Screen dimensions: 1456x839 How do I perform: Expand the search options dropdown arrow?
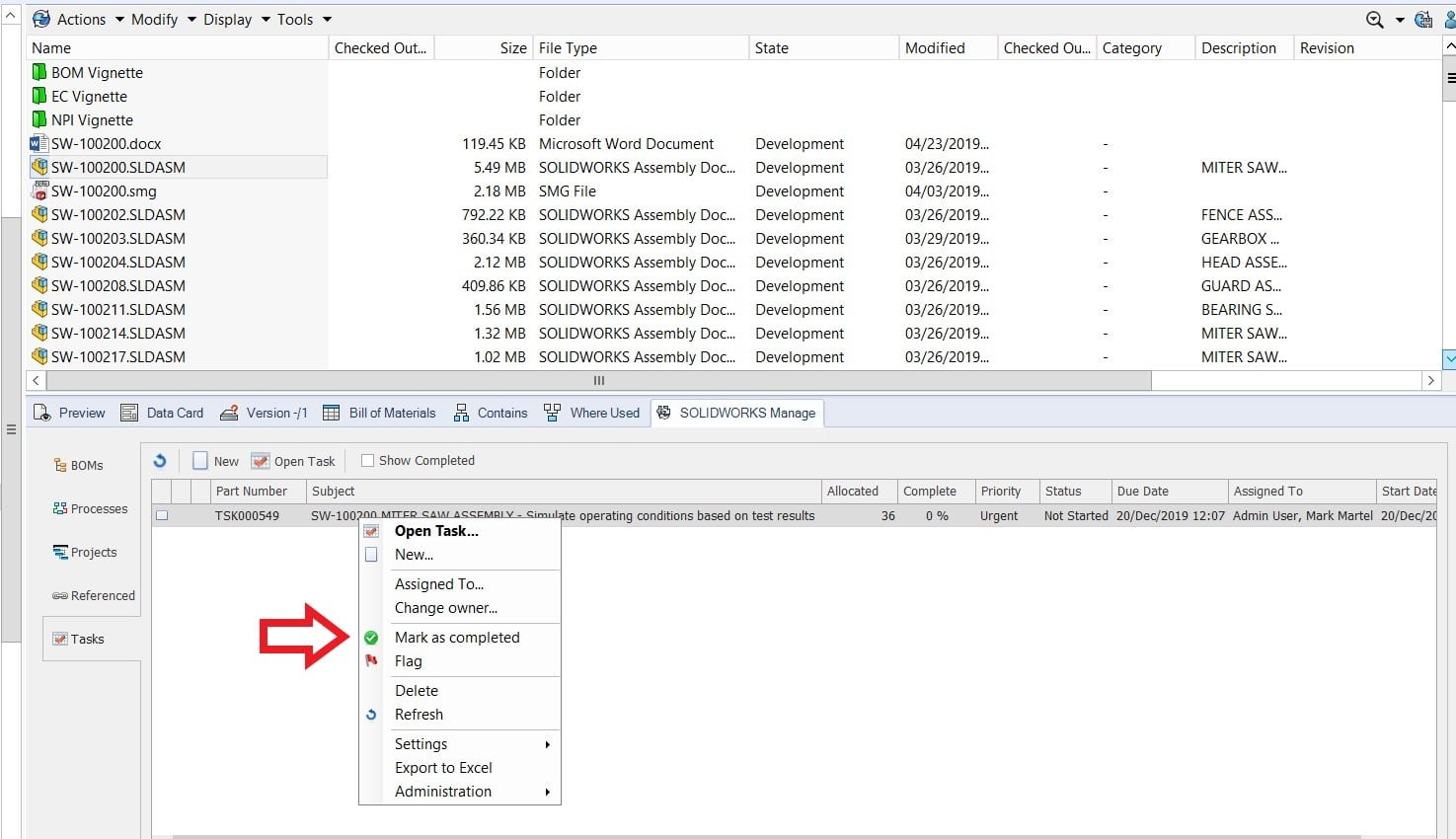(1400, 21)
